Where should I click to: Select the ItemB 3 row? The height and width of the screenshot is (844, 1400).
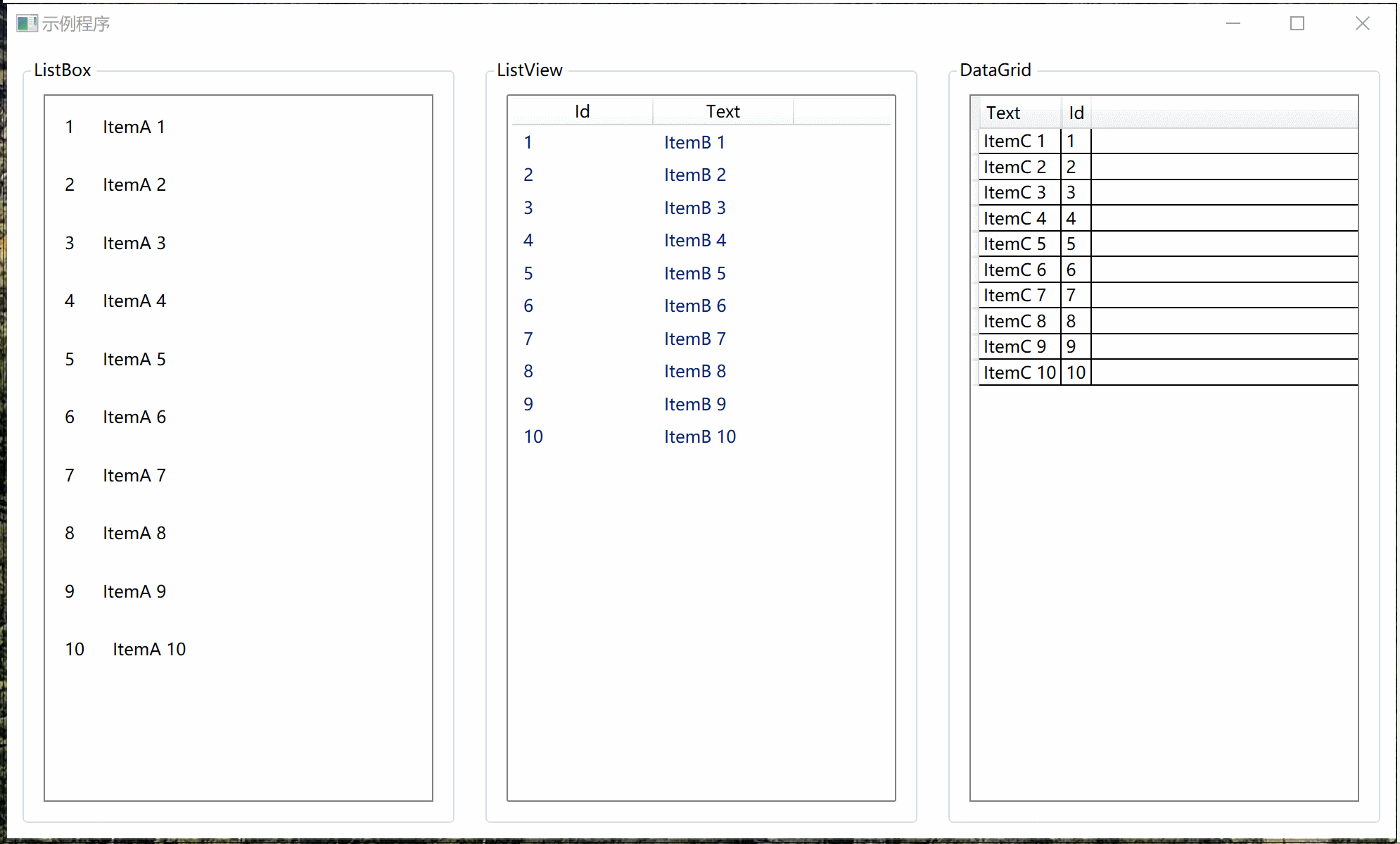pyautogui.click(x=694, y=208)
